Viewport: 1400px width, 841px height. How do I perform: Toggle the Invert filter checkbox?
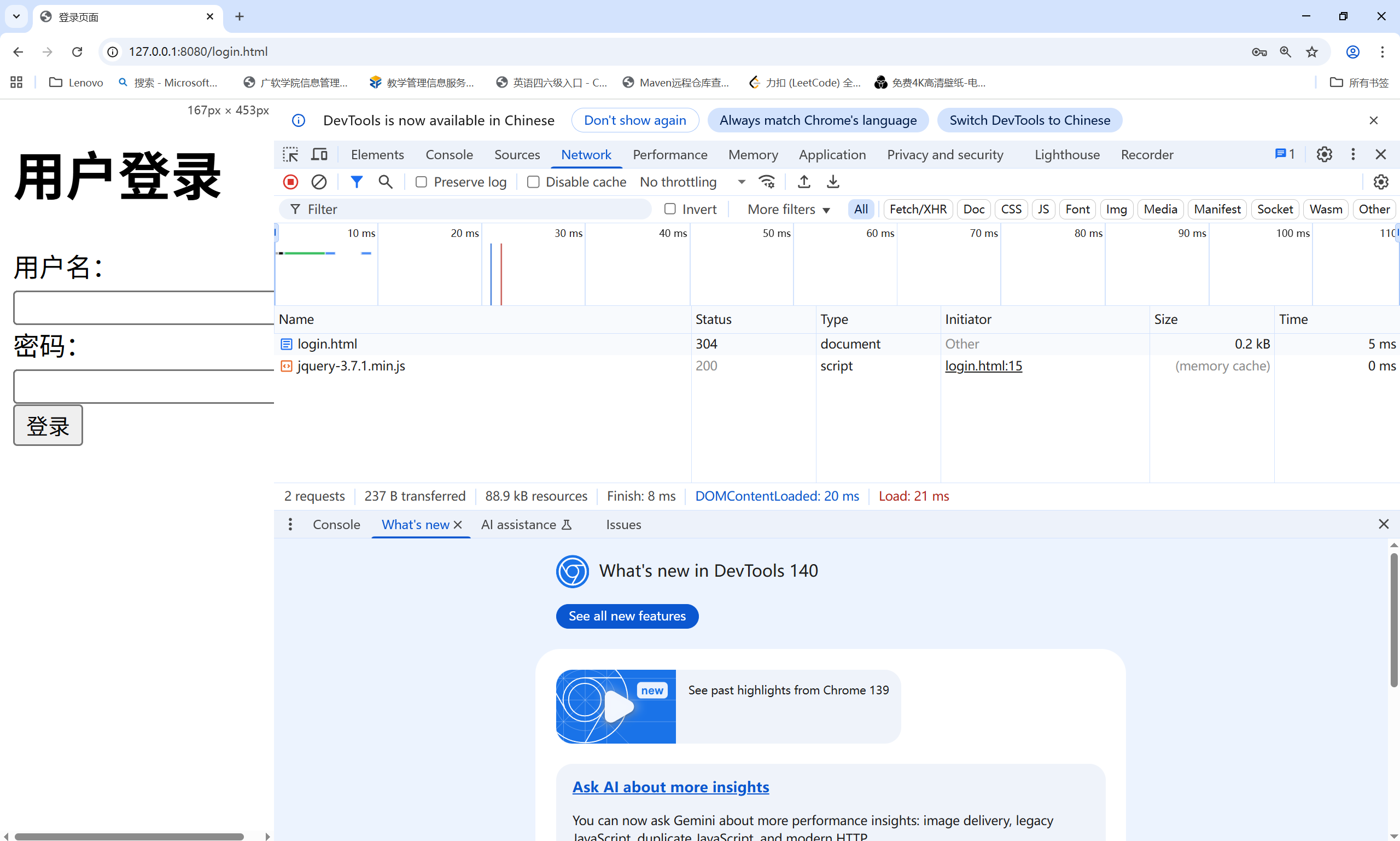tap(670, 209)
